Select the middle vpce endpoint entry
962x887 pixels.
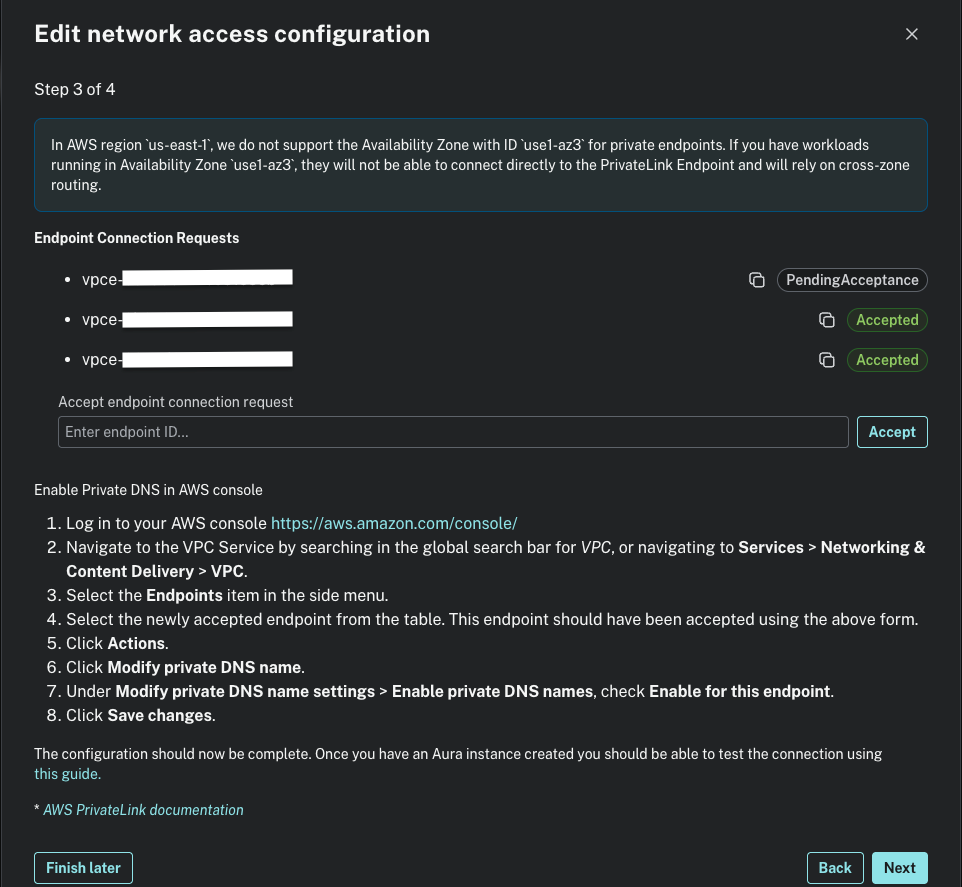(187, 319)
